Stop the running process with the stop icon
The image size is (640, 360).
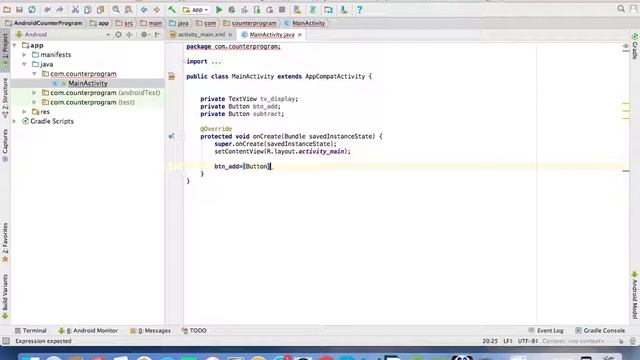click(282, 9)
